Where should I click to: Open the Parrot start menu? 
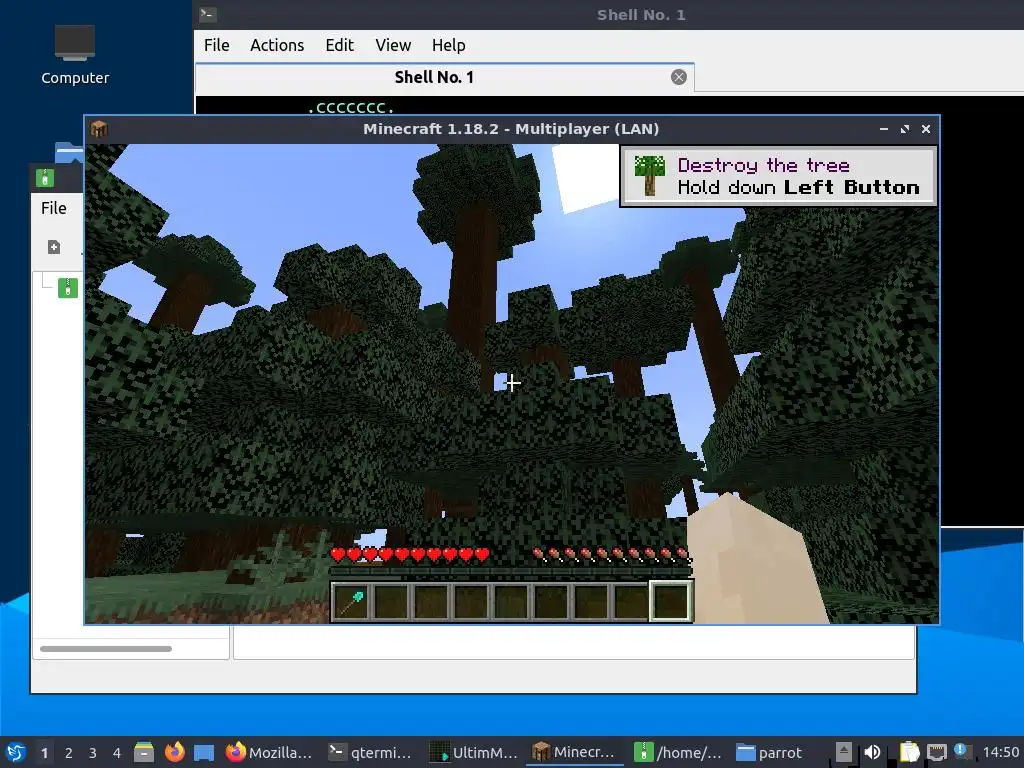tap(16, 752)
